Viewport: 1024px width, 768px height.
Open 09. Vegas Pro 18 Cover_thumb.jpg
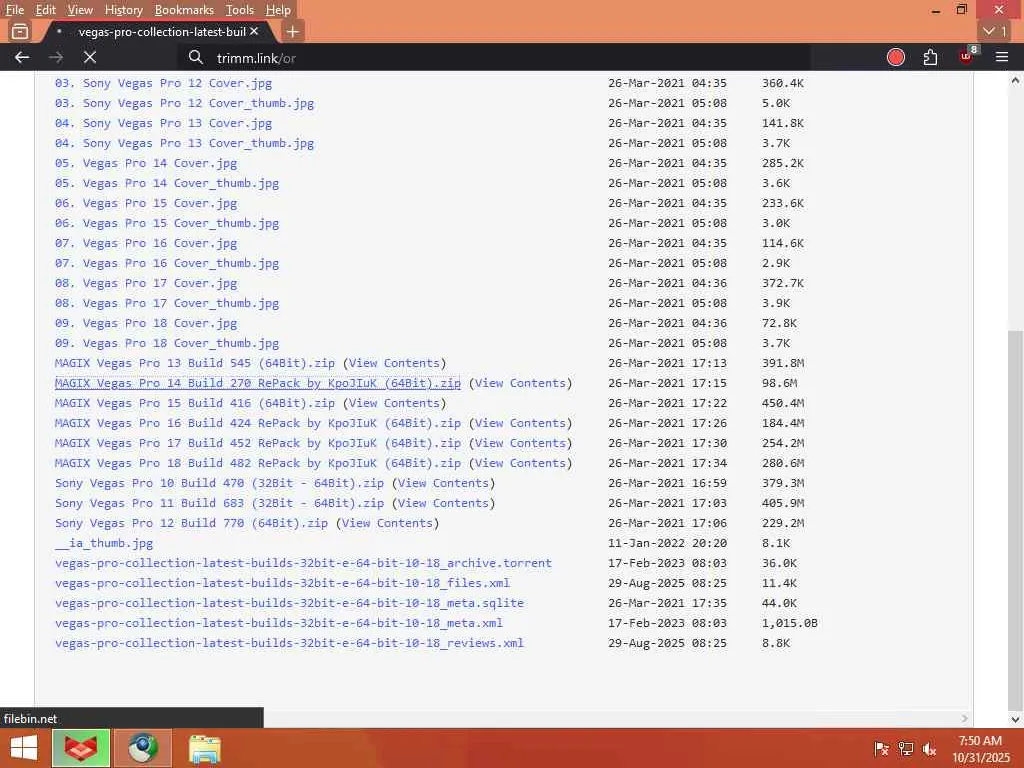coord(167,343)
